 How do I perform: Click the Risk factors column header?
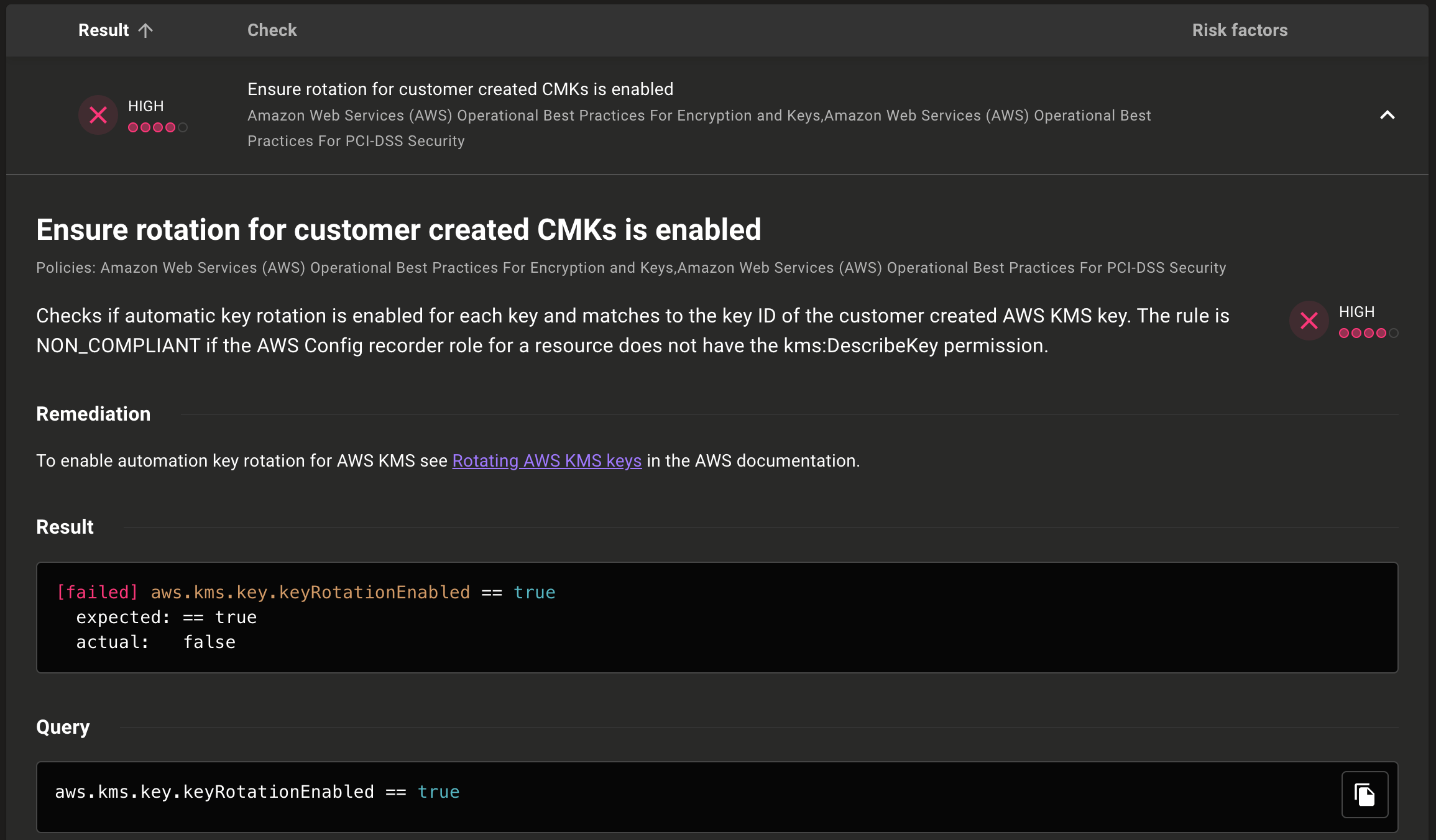pyautogui.click(x=1240, y=30)
